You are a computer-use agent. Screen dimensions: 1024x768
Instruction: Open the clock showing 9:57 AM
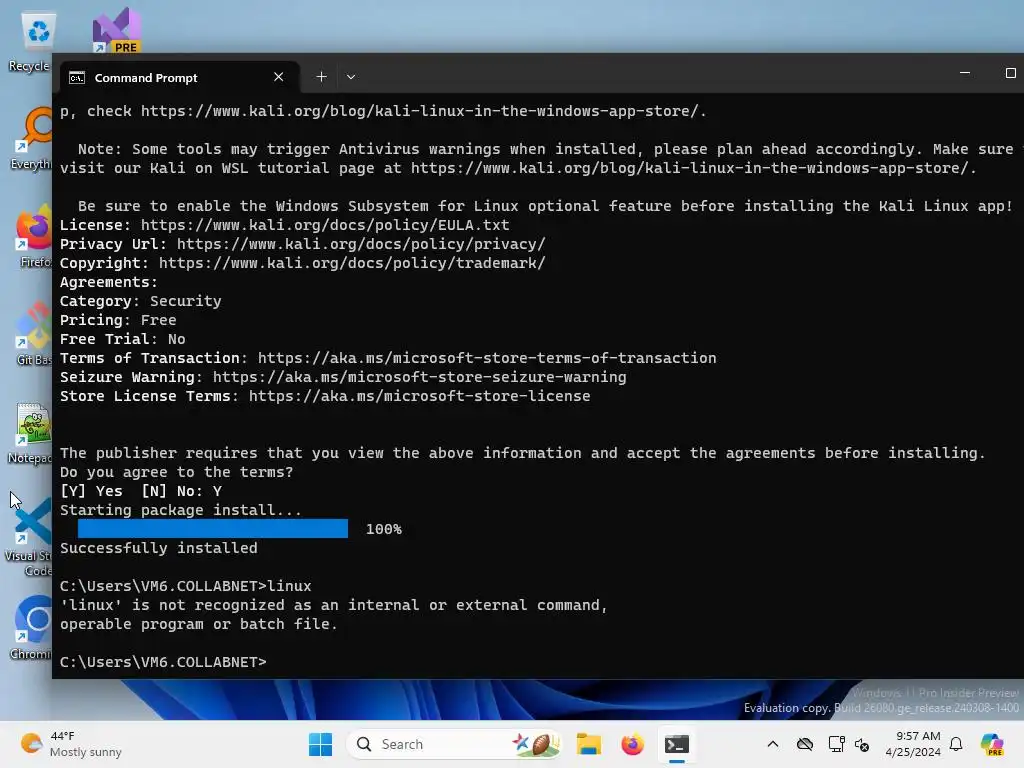[914, 744]
